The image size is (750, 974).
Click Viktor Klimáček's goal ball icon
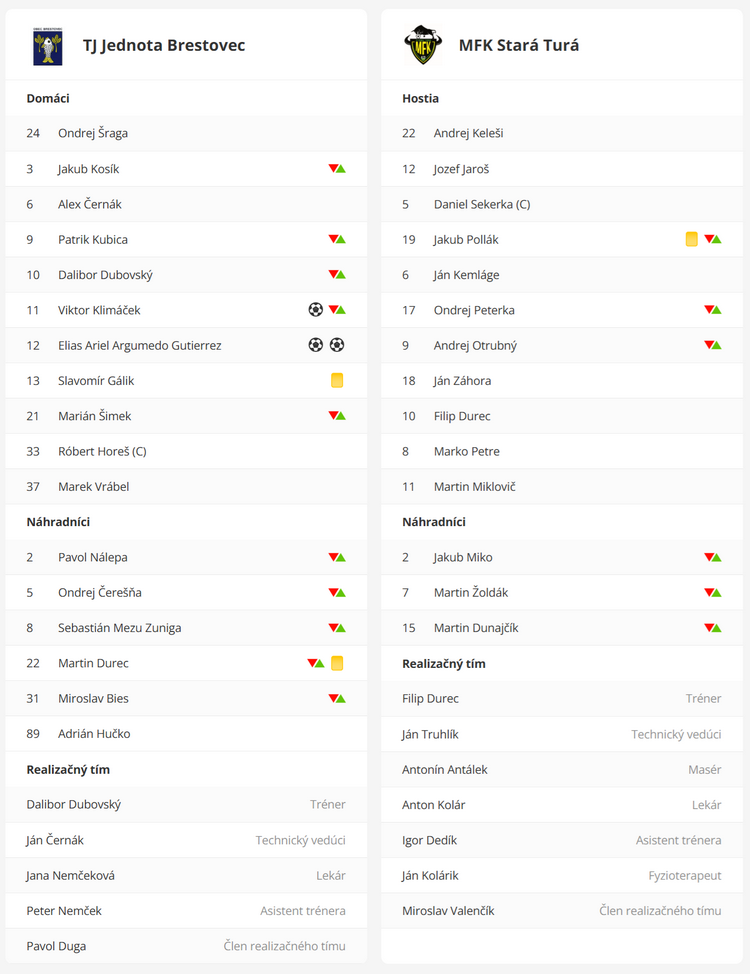(x=316, y=310)
